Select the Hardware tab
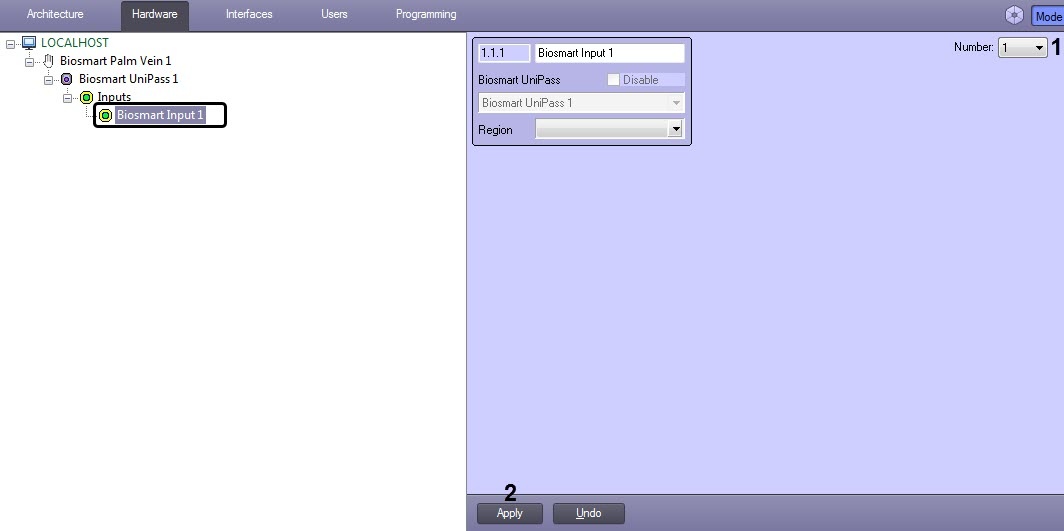1064x531 pixels. [x=155, y=15]
